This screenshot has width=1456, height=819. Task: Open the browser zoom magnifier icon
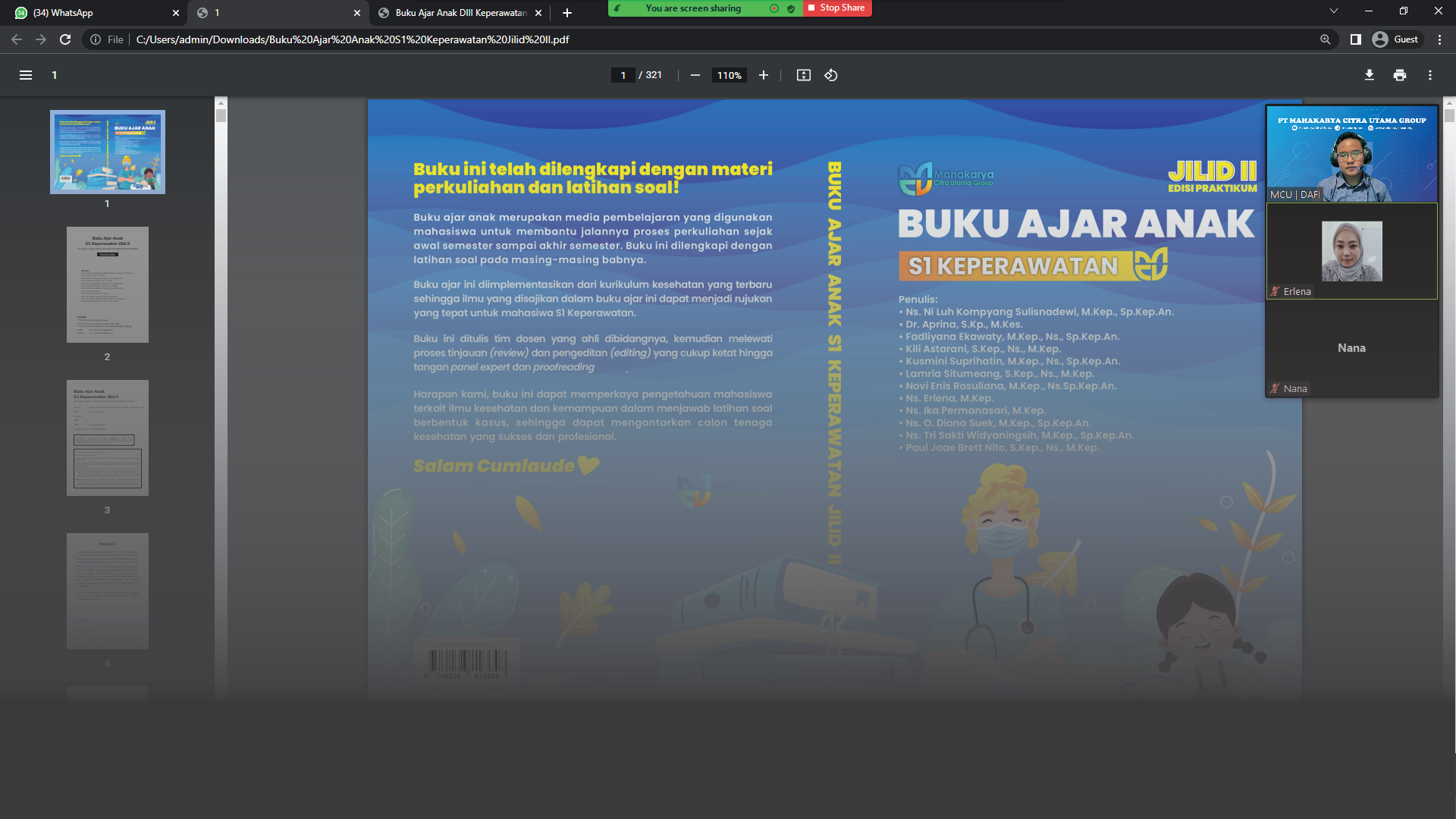tap(1326, 39)
